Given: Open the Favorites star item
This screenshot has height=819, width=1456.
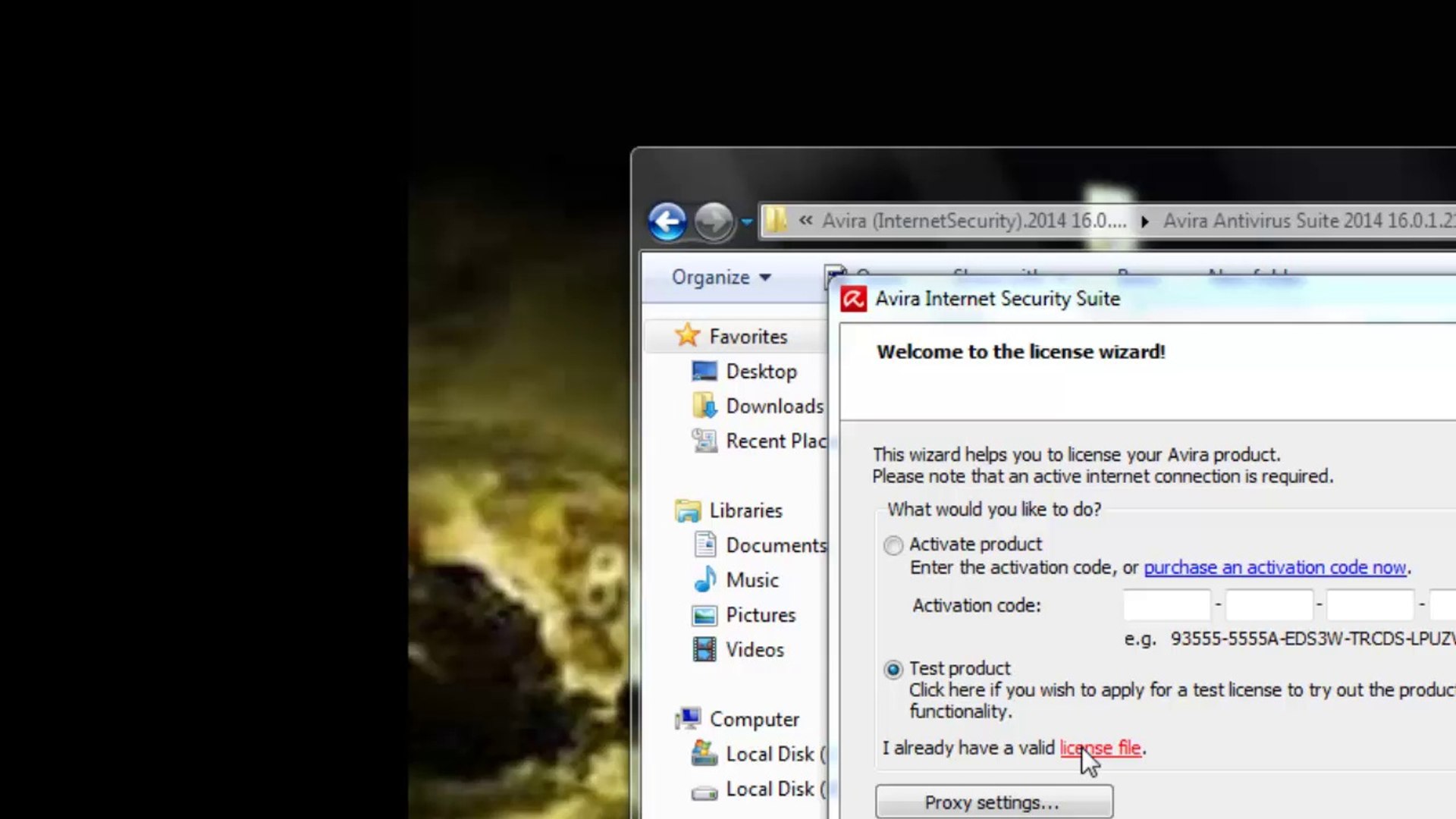Looking at the screenshot, I should point(687,335).
